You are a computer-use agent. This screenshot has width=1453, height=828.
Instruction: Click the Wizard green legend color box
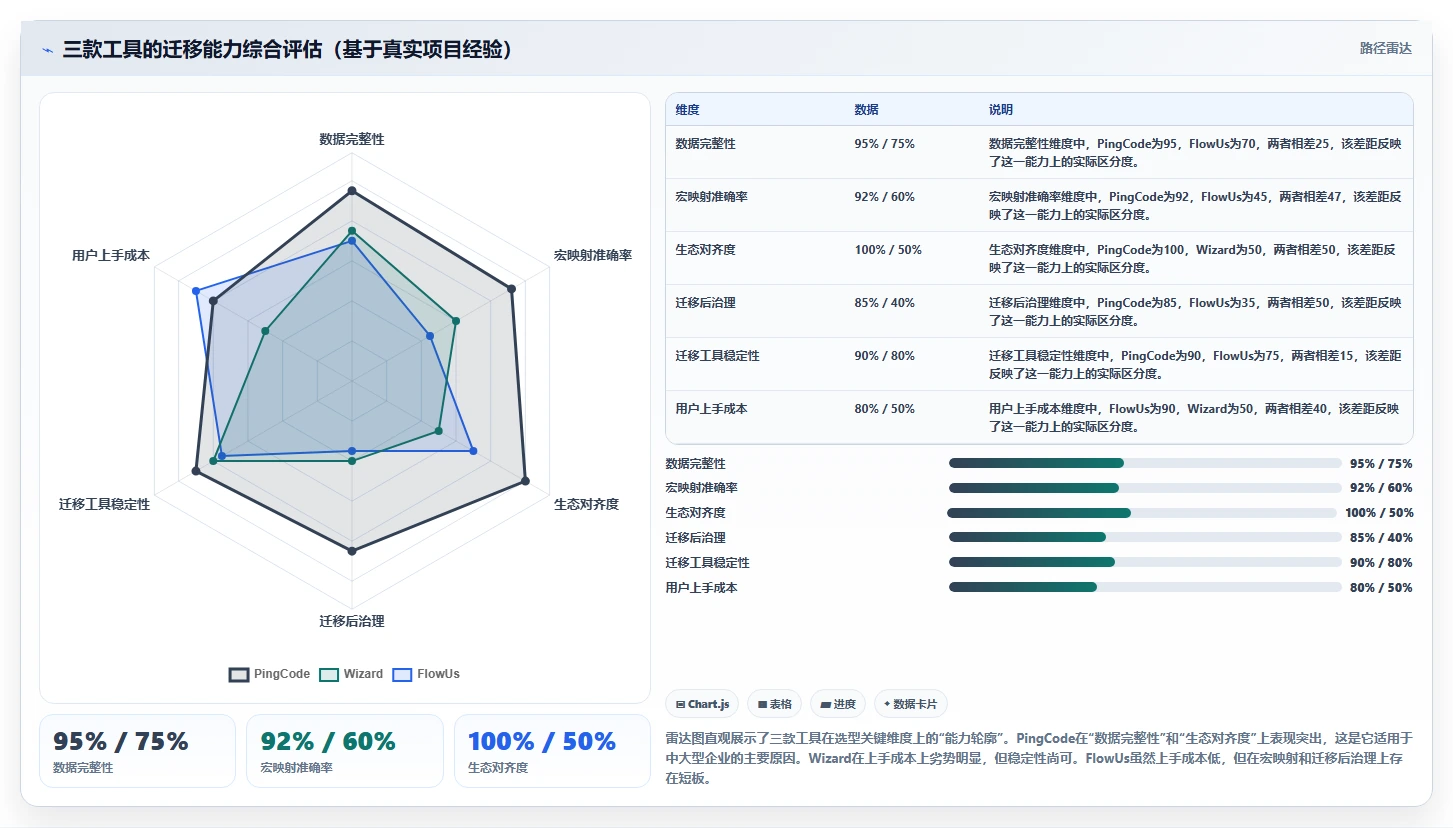click(x=329, y=674)
